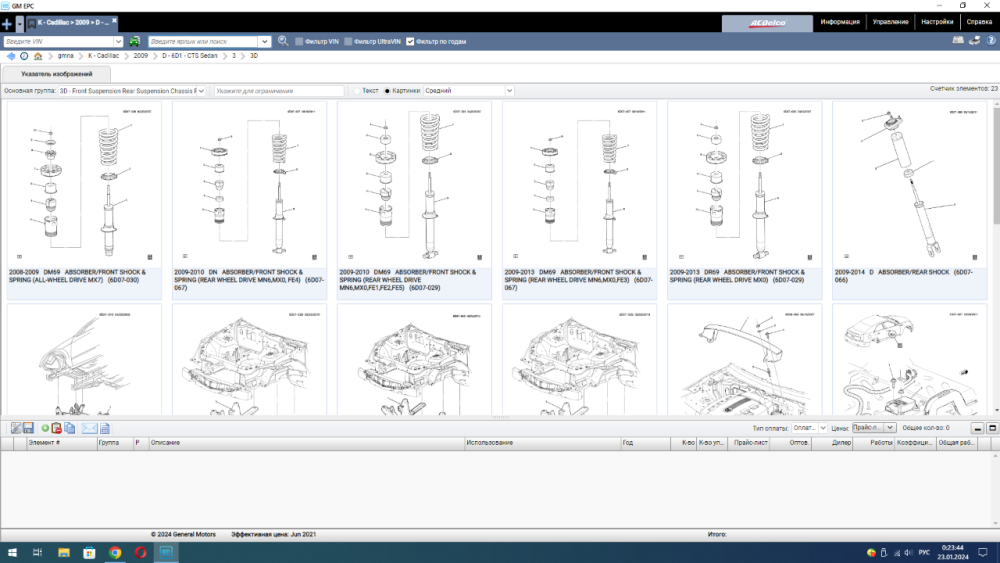The width and height of the screenshot is (1000, 563).
Task: Click the save floppy disk icon
Action: pyautogui.click(x=28, y=428)
